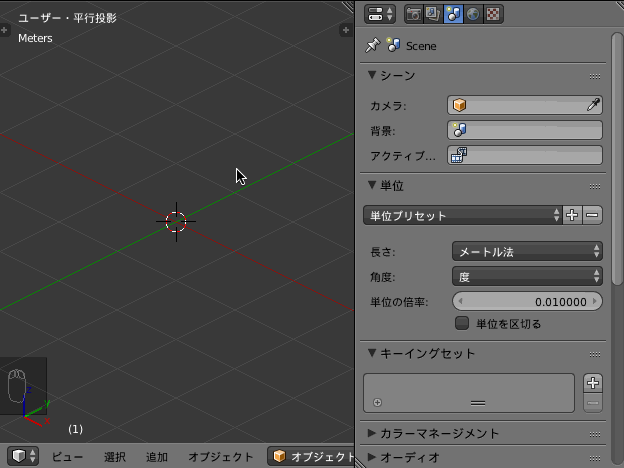Expand the オーディオ panel

coord(372,457)
